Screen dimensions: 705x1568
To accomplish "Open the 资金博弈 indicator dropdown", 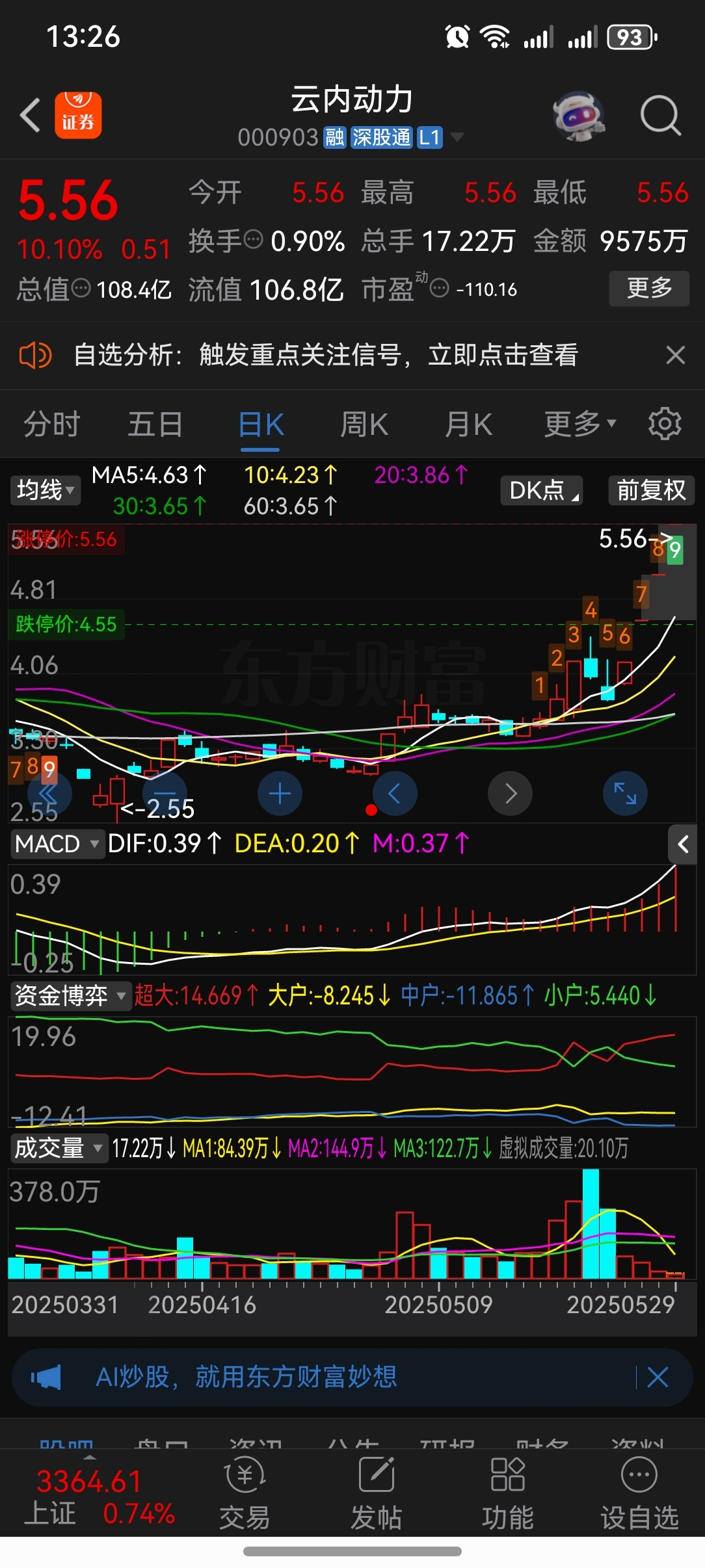I will [x=70, y=995].
